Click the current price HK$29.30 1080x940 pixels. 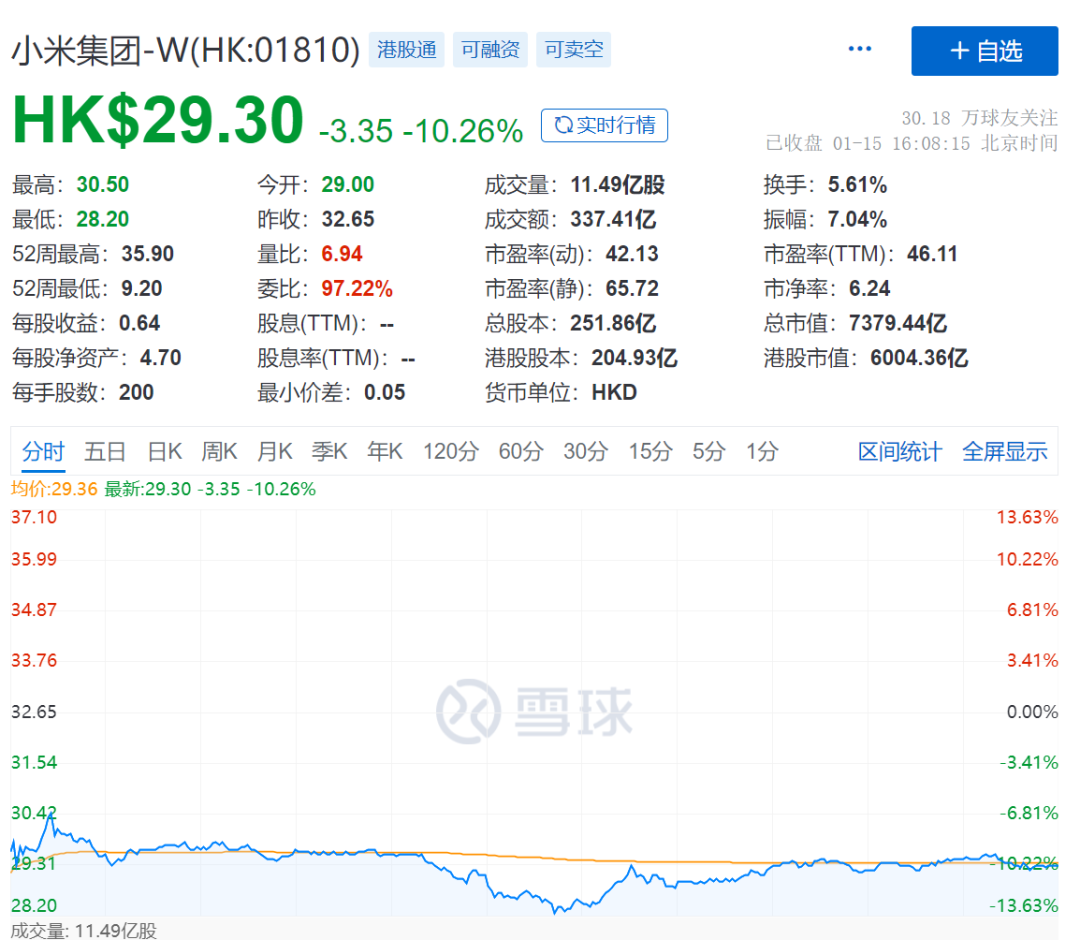[158, 121]
